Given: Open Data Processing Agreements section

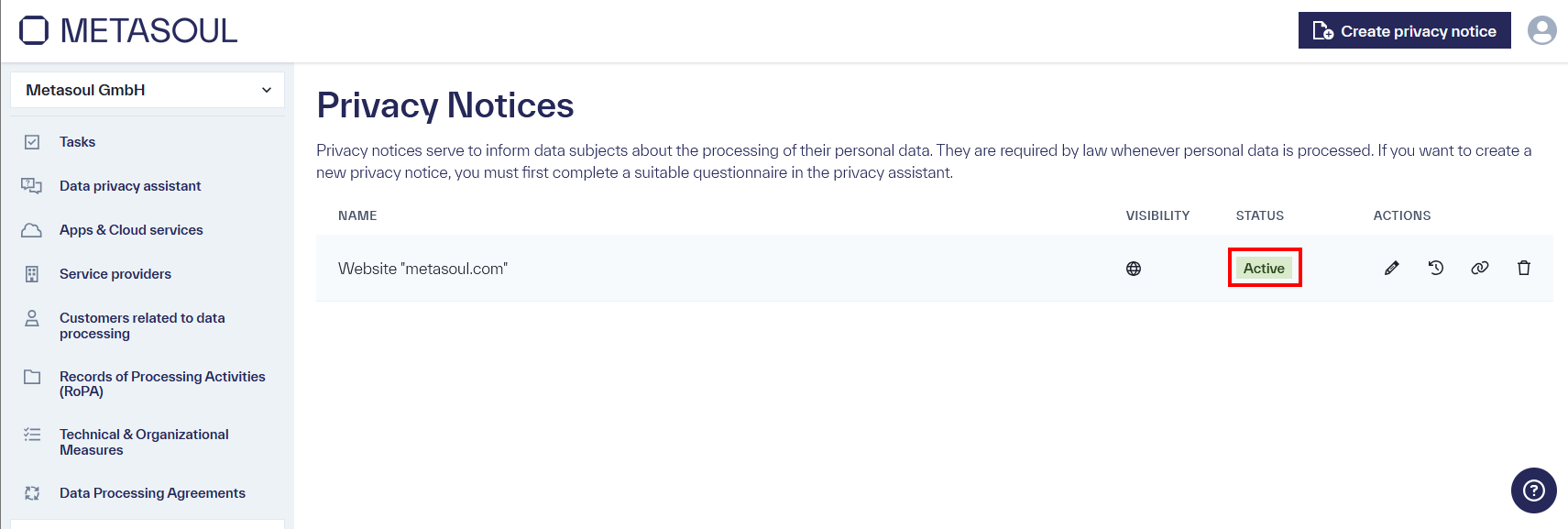Looking at the screenshot, I should coord(152,493).
